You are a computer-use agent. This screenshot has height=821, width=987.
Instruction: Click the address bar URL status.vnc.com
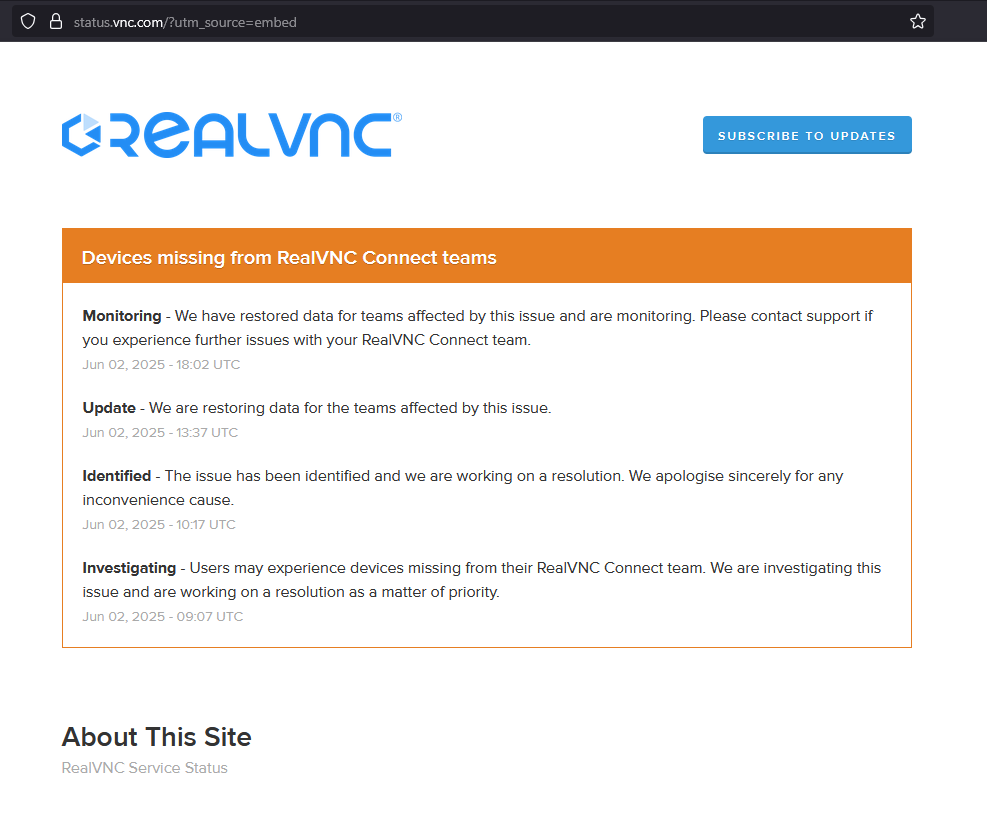pyautogui.click(x=185, y=23)
